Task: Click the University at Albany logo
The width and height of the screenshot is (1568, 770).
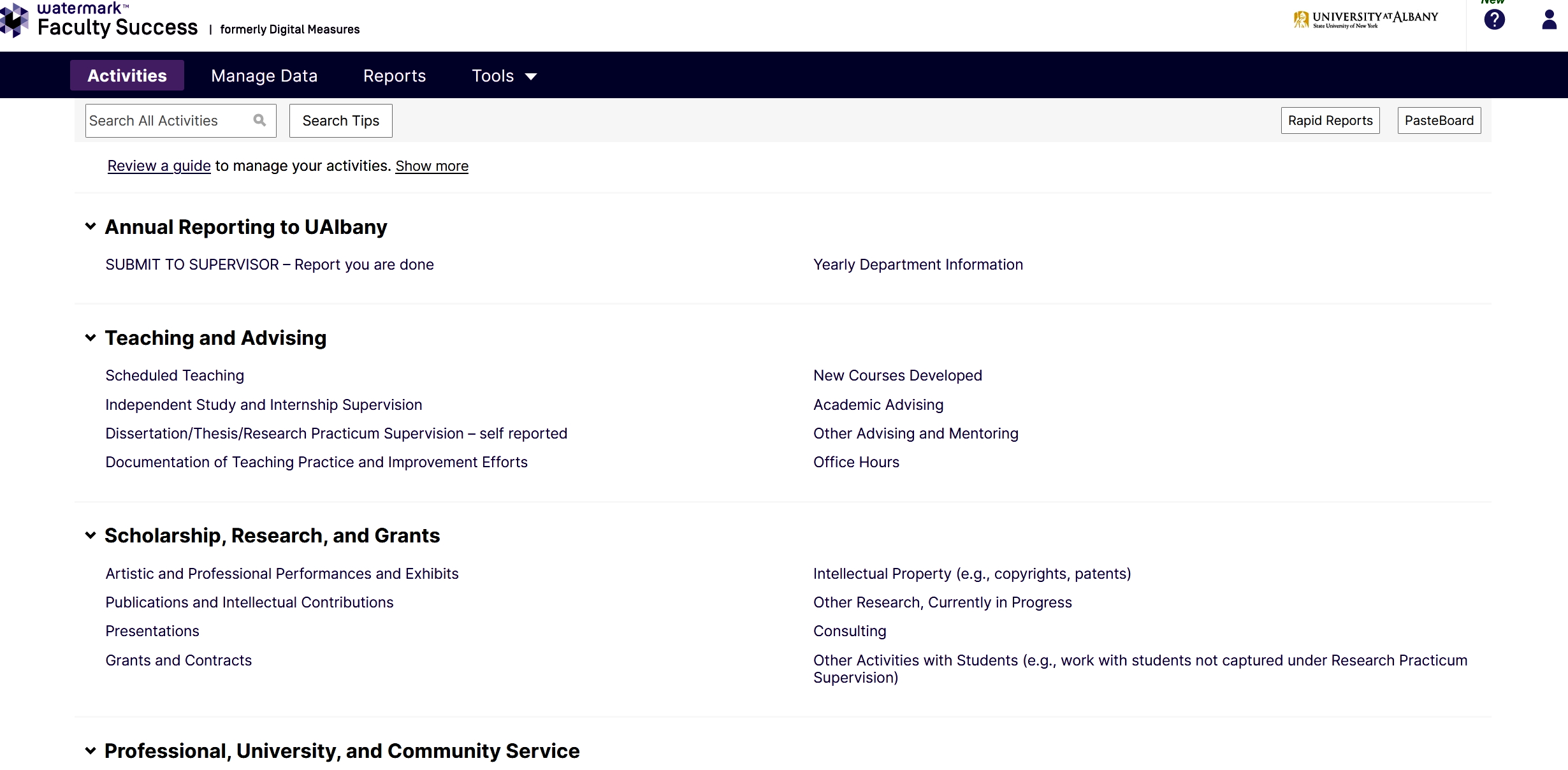Action: pyautogui.click(x=1365, y=20)
